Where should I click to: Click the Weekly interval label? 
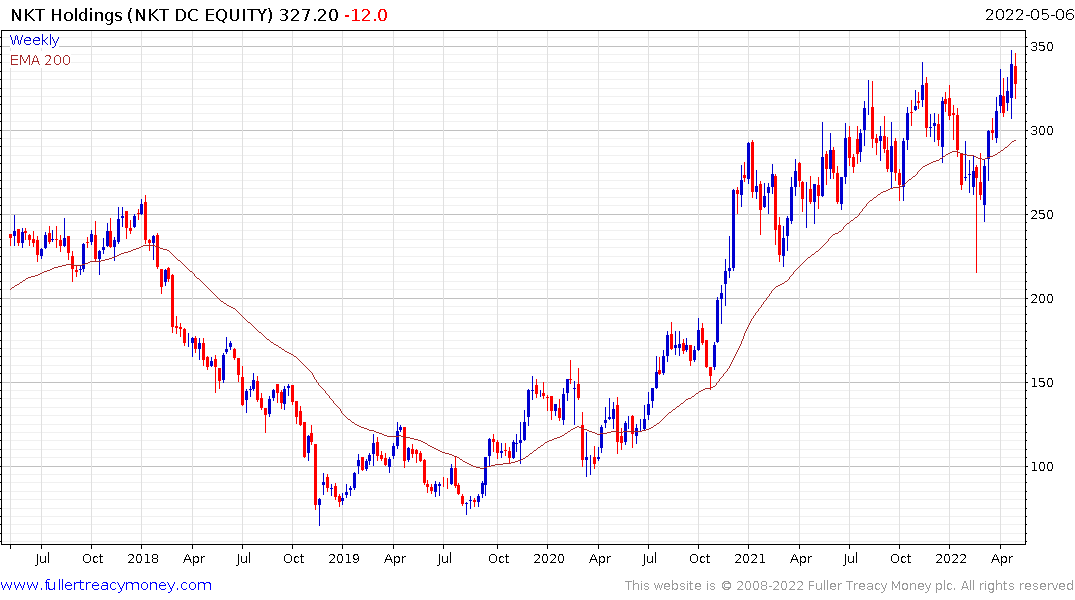34,40
